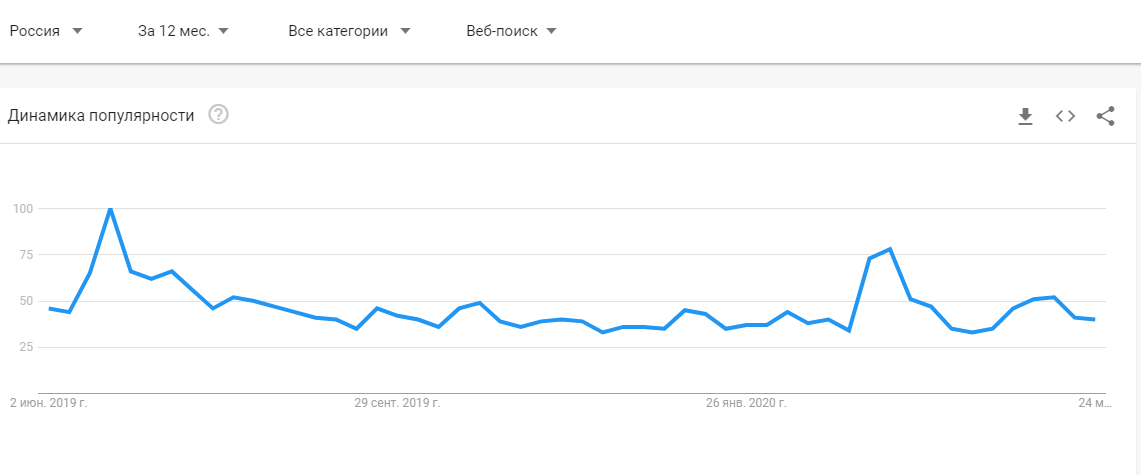
Task: Click the truncated 24 м... date label
Action: click(x=1095, y=402)
